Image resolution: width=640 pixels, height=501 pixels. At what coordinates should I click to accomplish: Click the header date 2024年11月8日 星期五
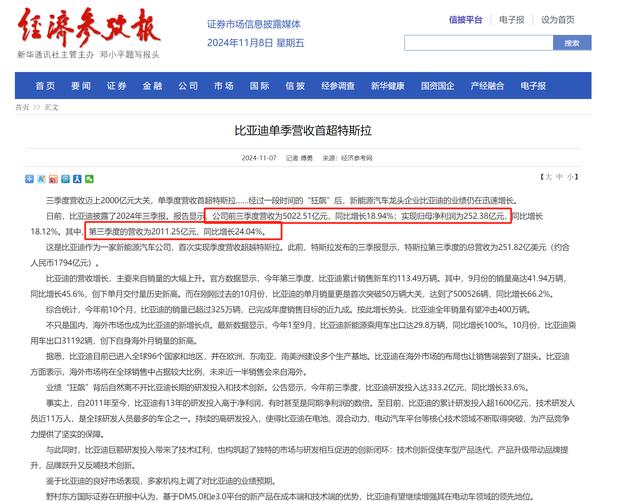click(x=256, y=43)
